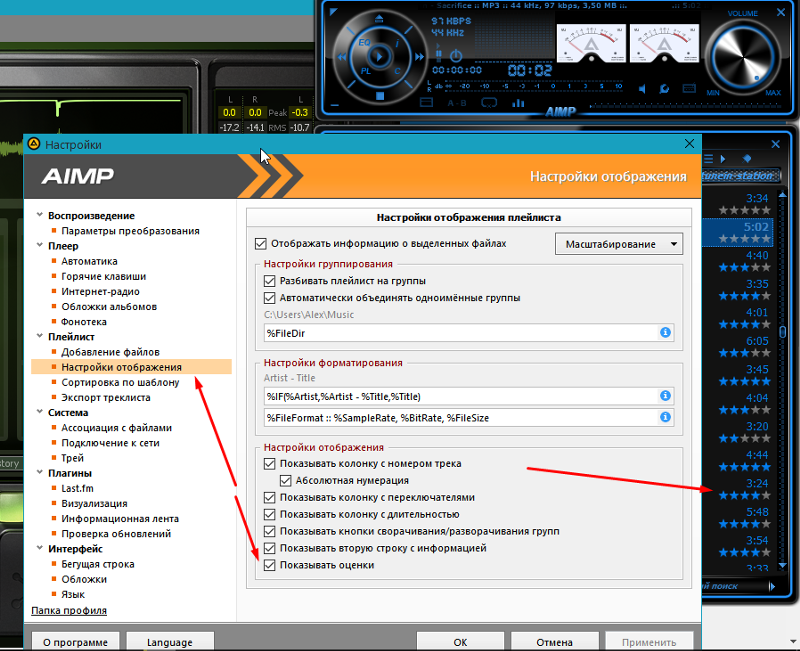Toggle Показывать колонку с переключателями

pyautogui.click(x=269, y=497)
